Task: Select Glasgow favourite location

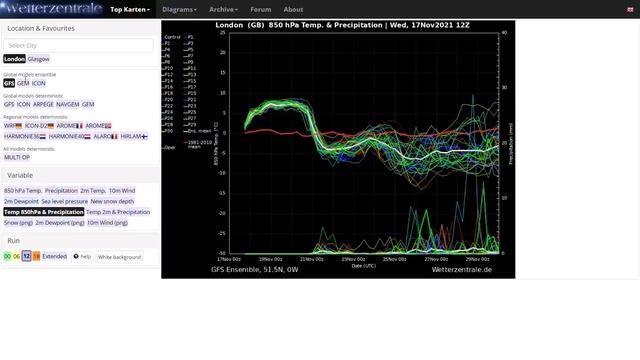Action: [x=38, y=59]
